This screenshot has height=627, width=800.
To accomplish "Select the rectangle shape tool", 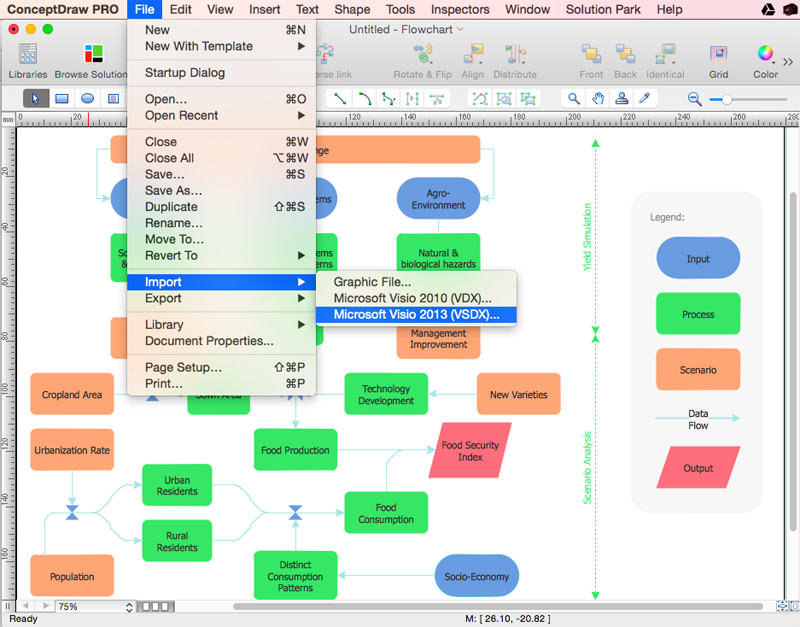I will [x=62, y=98].
